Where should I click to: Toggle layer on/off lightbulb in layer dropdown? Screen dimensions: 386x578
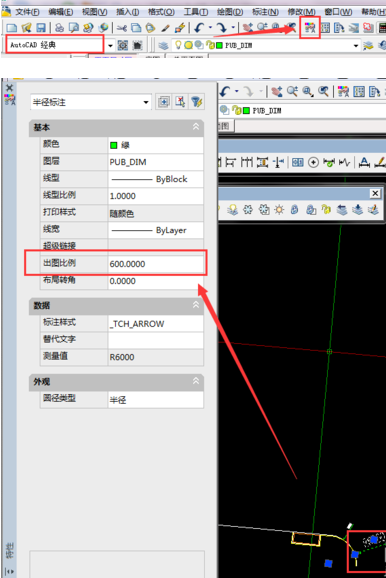click(178, 45)
